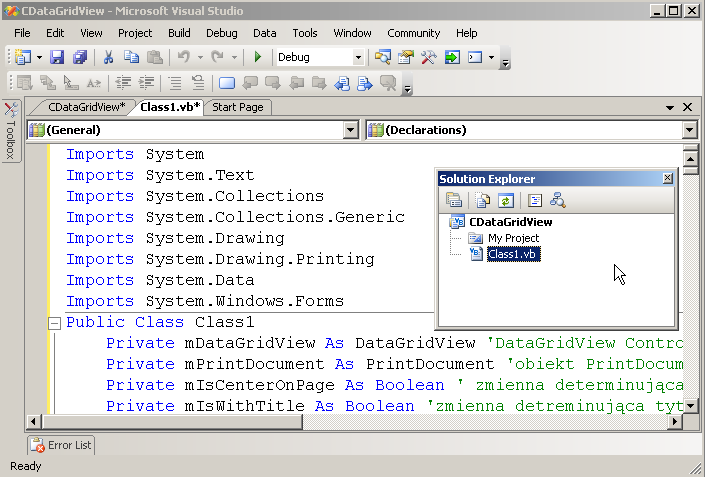Collapse the Public Class Class1 code region
The width and height of the screenshot is (705, 477).
54,323
